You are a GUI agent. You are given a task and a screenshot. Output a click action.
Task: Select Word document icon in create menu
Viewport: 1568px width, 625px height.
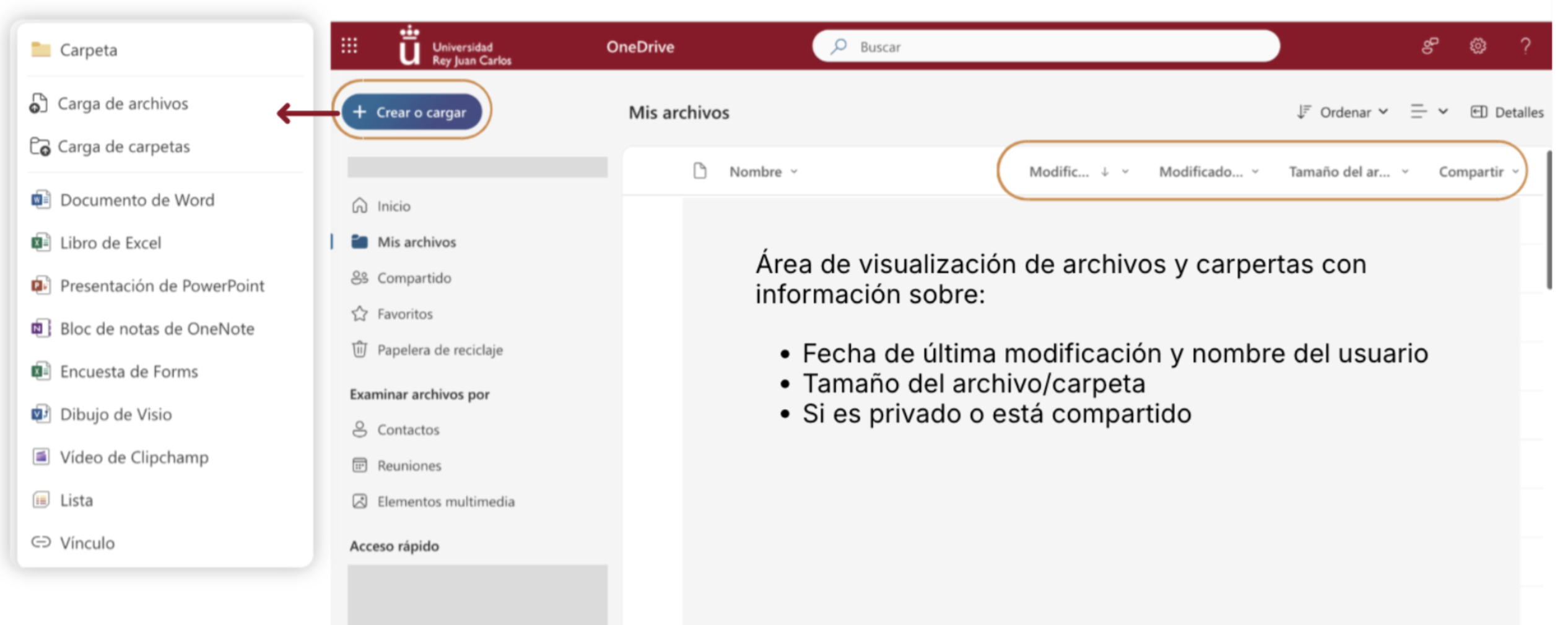pos(41,200)
